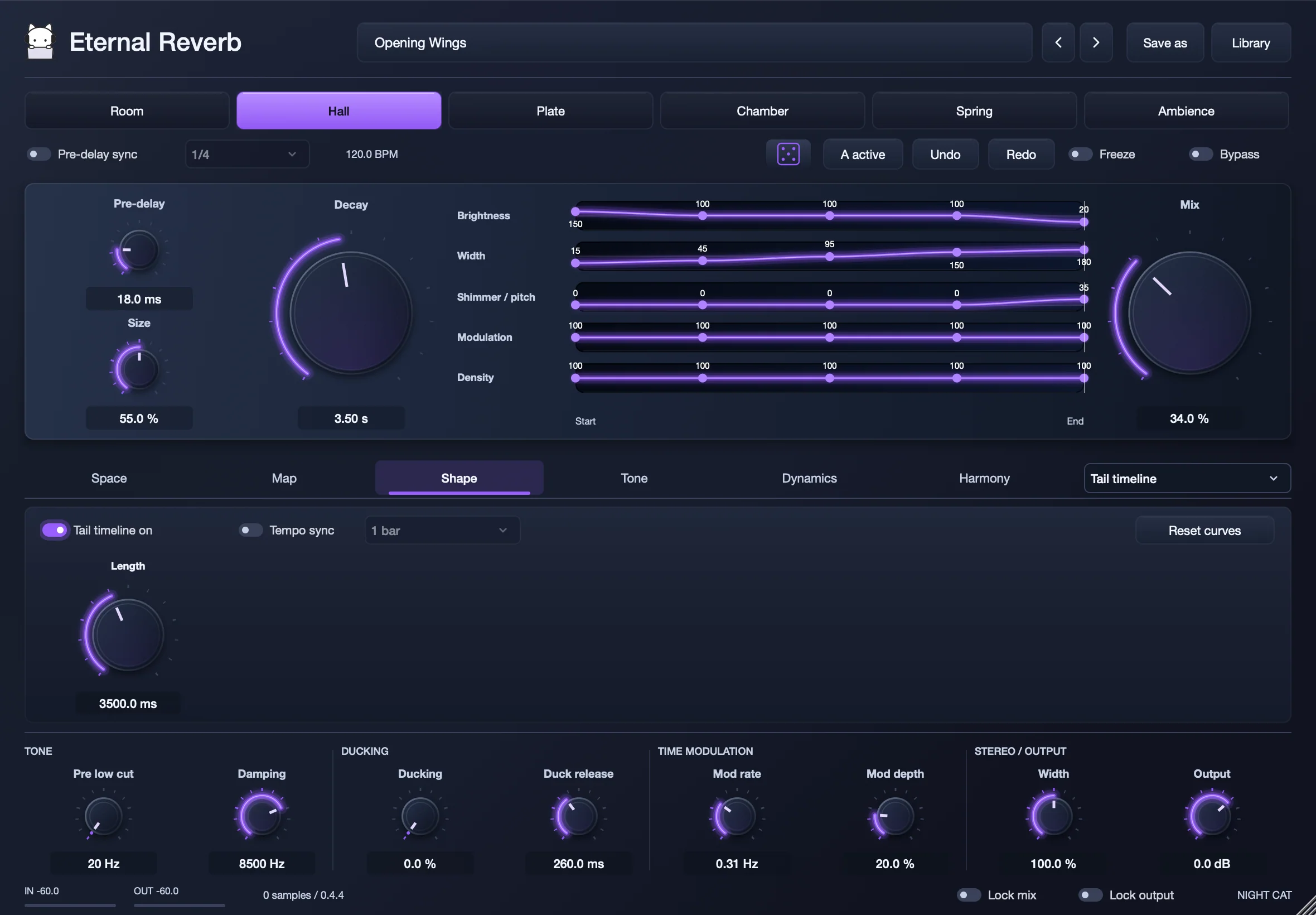Select the Chamber reverb type
The width and height of the screenshot is (1316, 915).
click(762, 111)
